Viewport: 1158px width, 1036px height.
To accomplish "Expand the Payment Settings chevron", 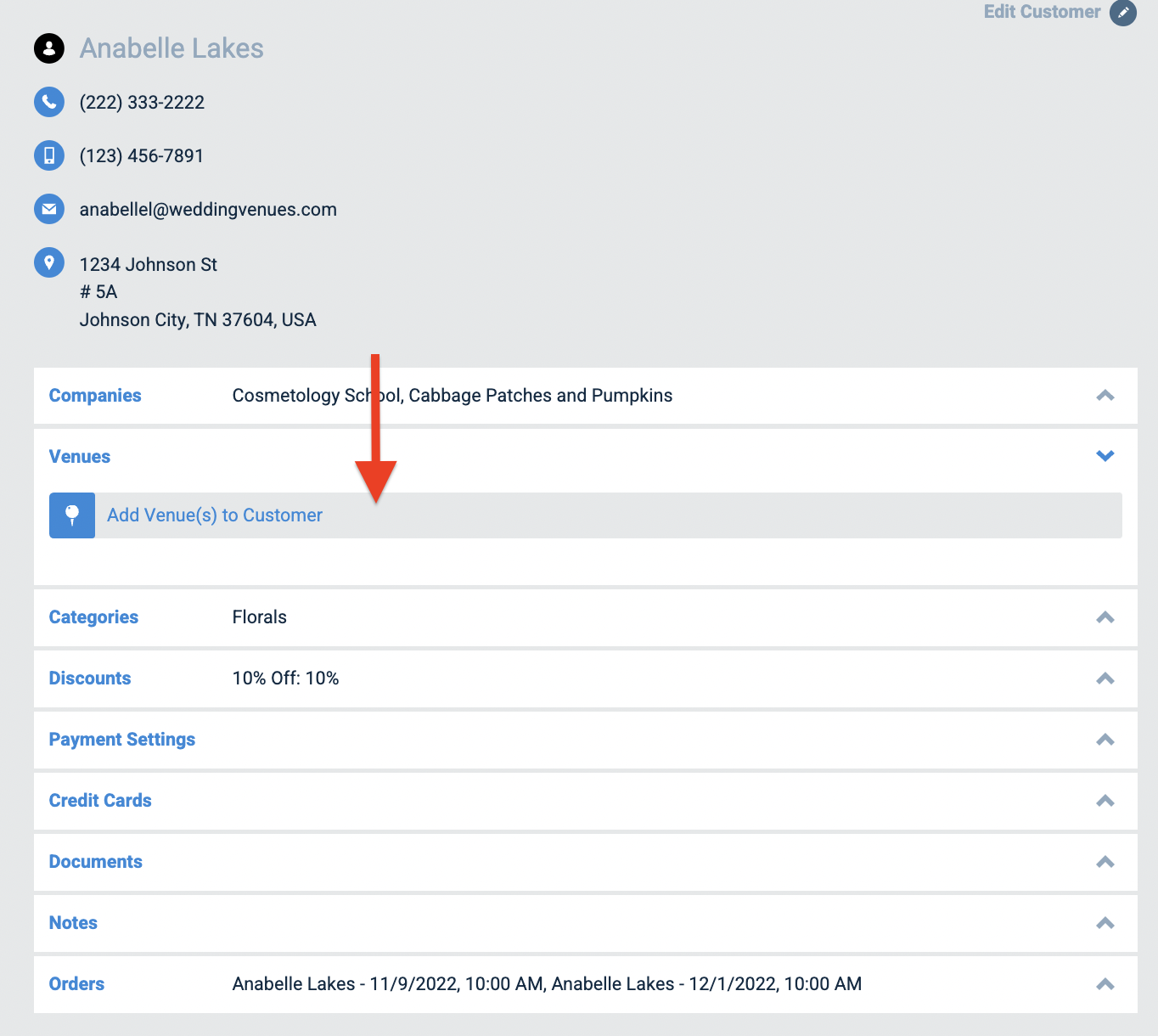I will [1105, 740].
